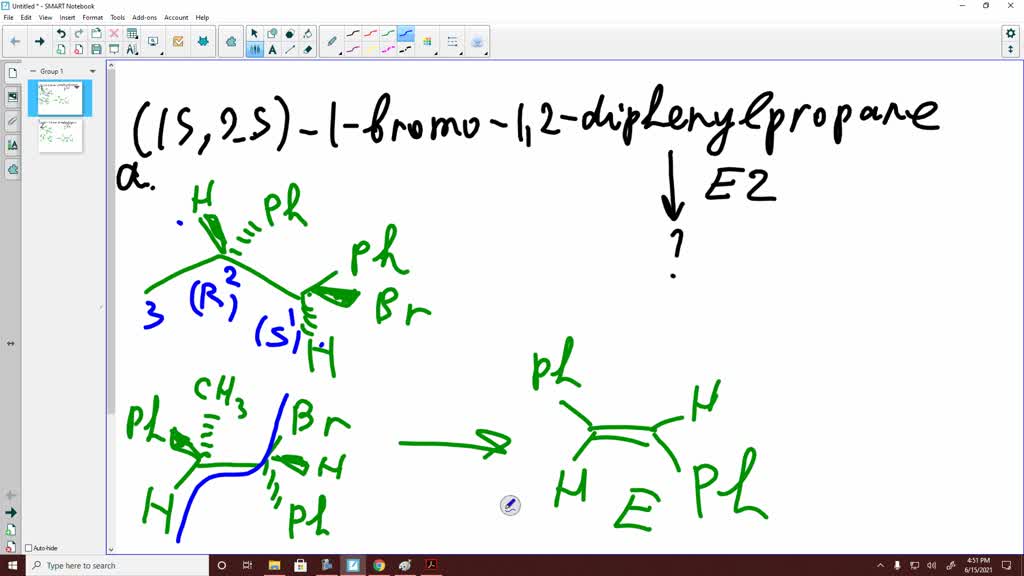Image resolution: width=1024 pixels, height=576 pixels.
Task: Open the Gallery sidebar tab
Action: (x=12, y=96)
